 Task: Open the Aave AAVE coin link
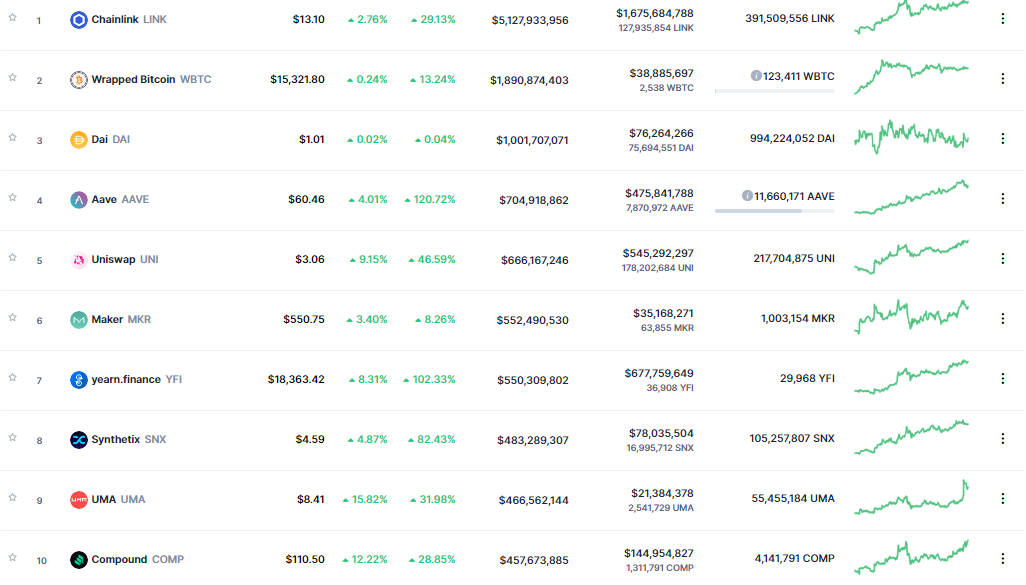click(x=120, y=200)
